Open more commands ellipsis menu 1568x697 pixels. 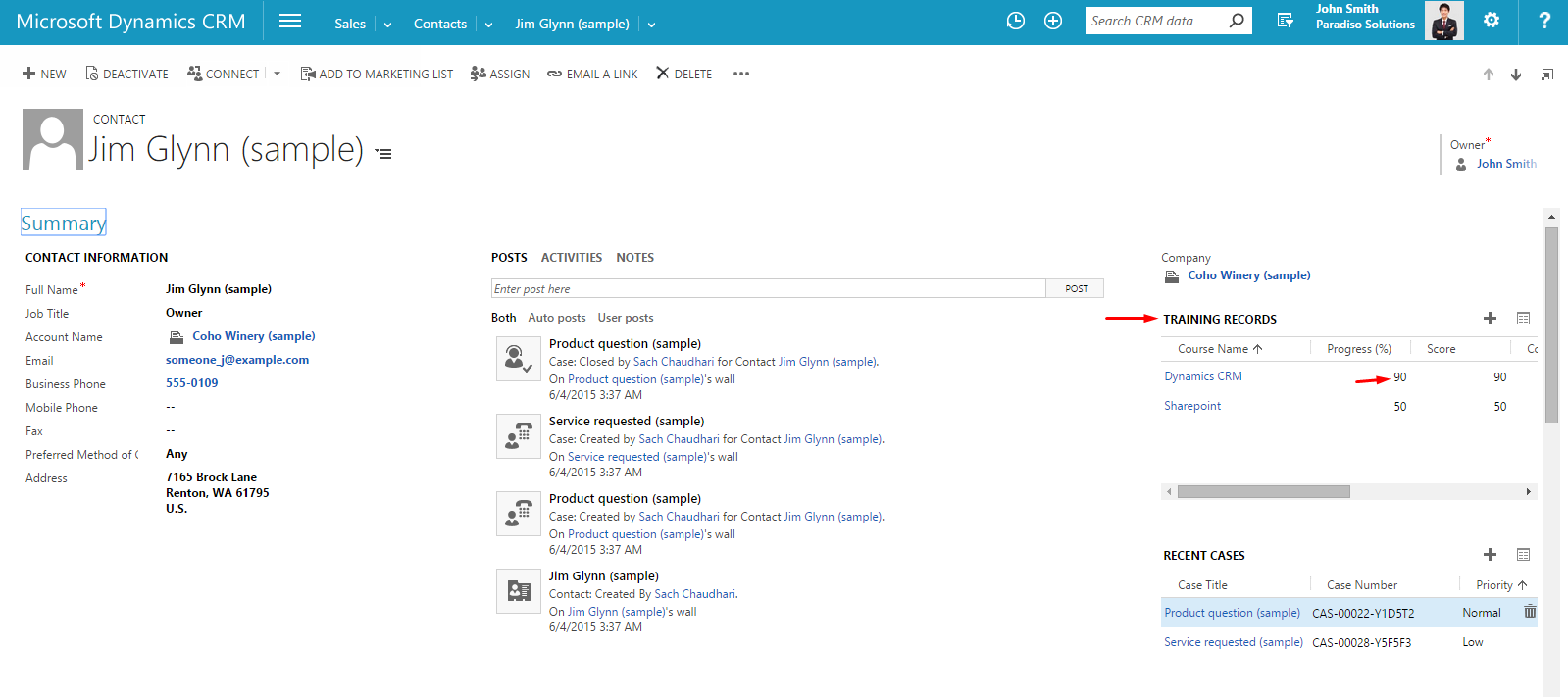[x=741, y=74]
